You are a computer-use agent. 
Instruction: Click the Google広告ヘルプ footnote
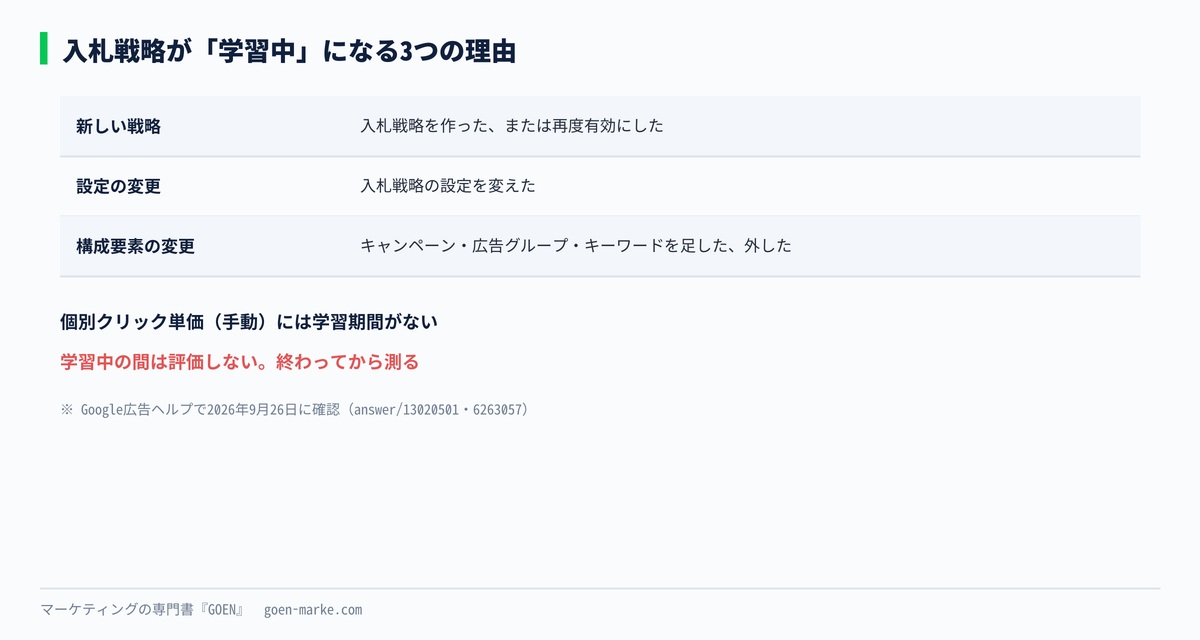coord(294,410)
